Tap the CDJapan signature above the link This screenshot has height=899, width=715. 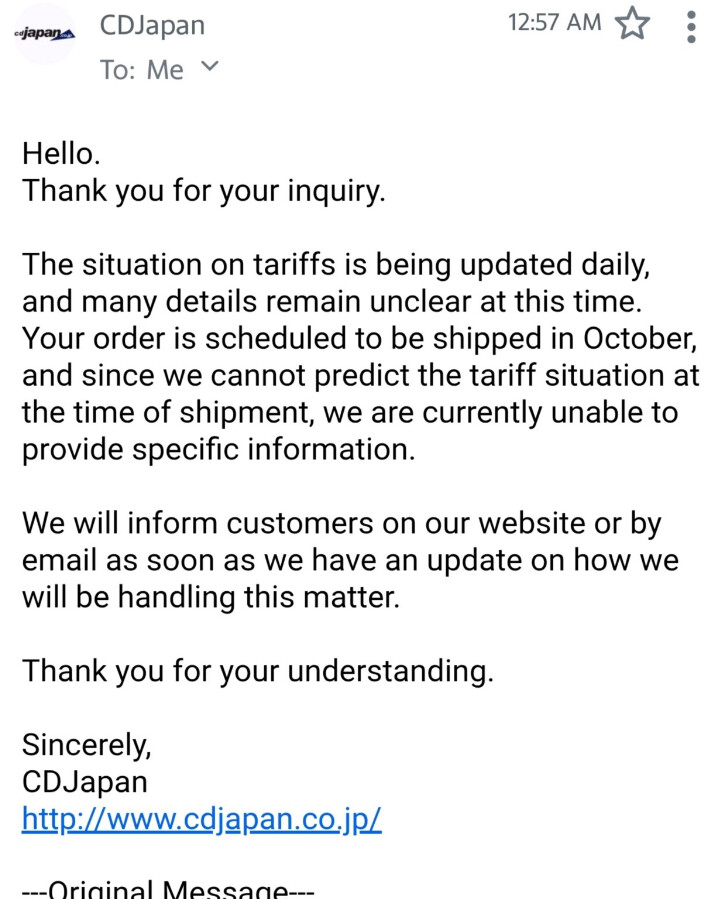click(85, 782)
